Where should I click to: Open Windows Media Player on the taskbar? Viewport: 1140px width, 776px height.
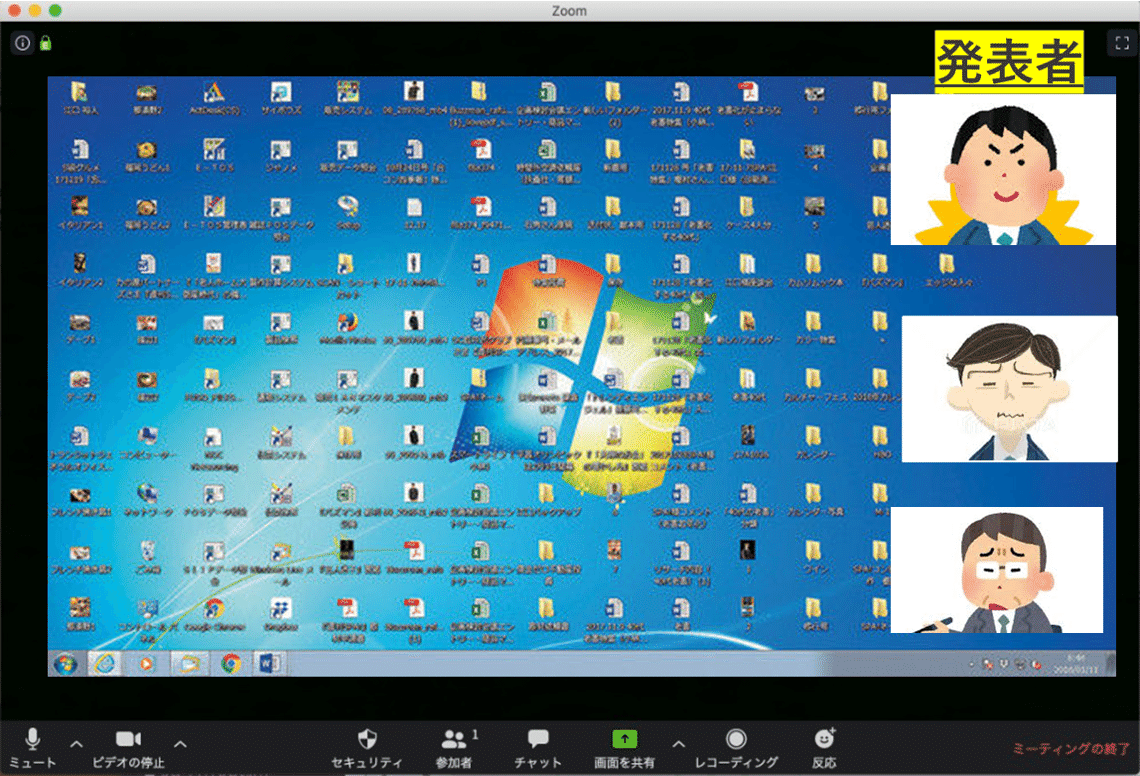[147, 663]
